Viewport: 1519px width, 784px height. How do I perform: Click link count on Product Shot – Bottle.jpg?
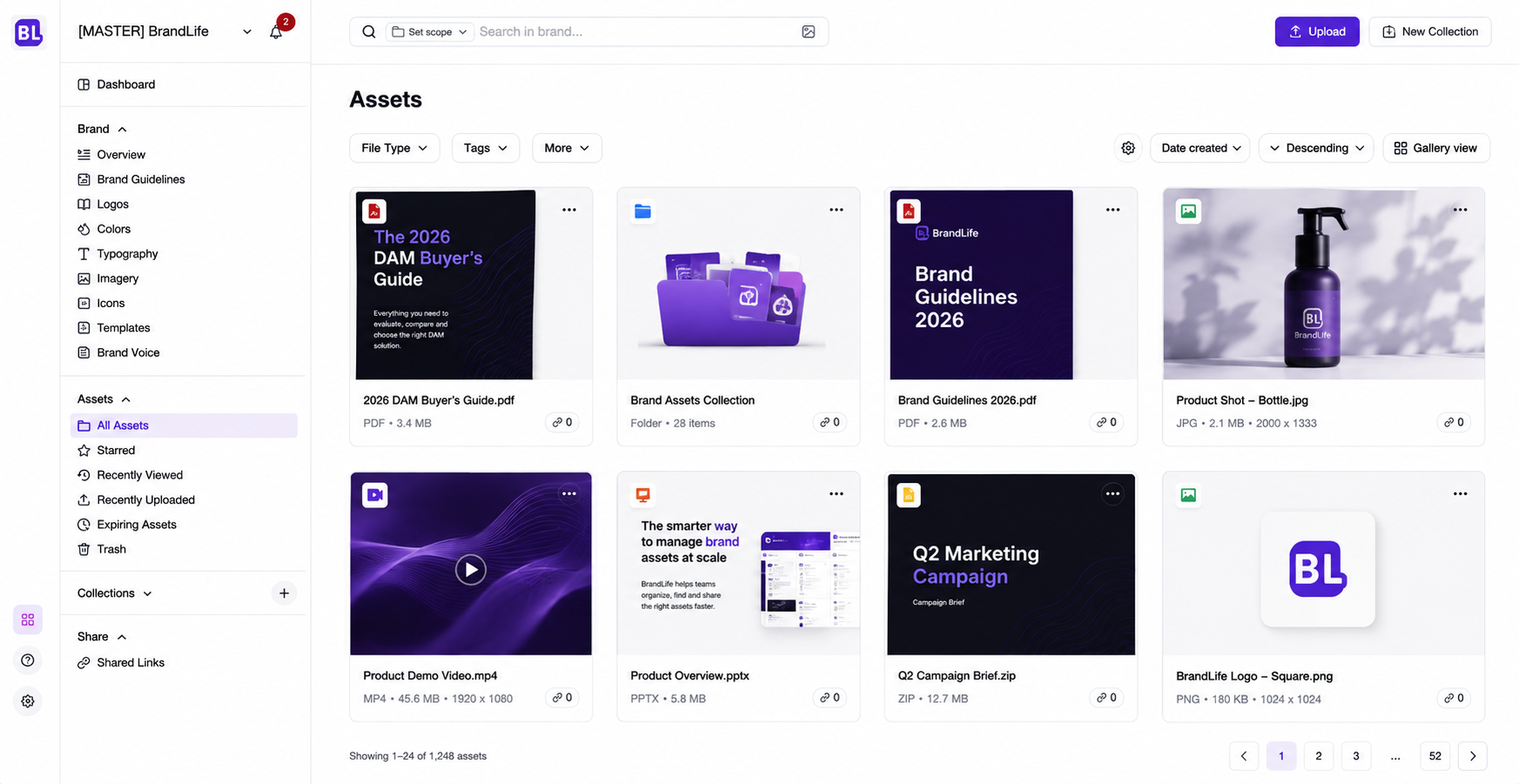coord(1454,422)
